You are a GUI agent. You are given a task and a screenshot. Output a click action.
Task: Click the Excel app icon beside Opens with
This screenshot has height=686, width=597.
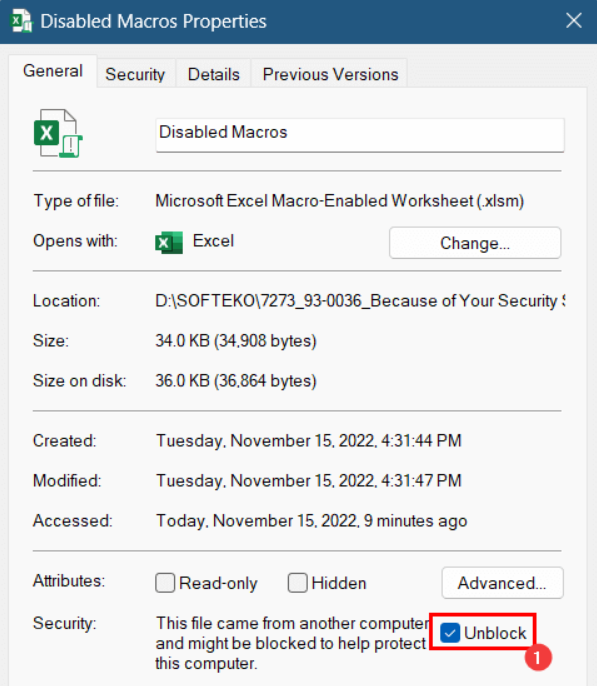[x=169, y=242]
